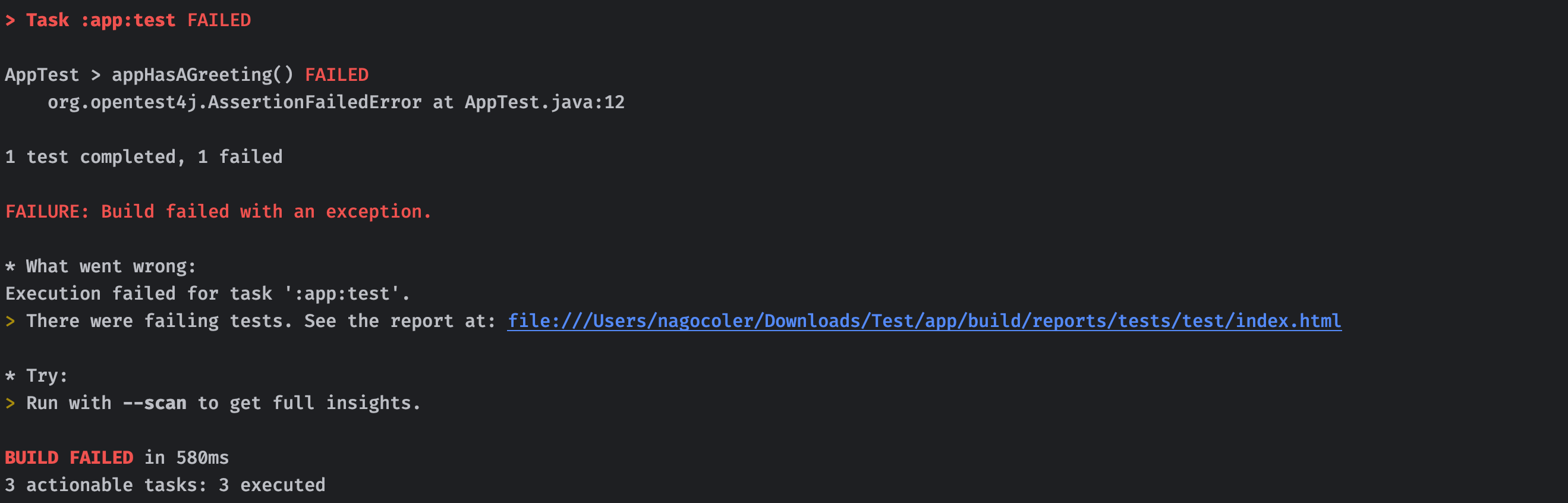Click yellow arrow before 'There were failing tests'
The image size is (1568, 503).
[x=10, y=321]
